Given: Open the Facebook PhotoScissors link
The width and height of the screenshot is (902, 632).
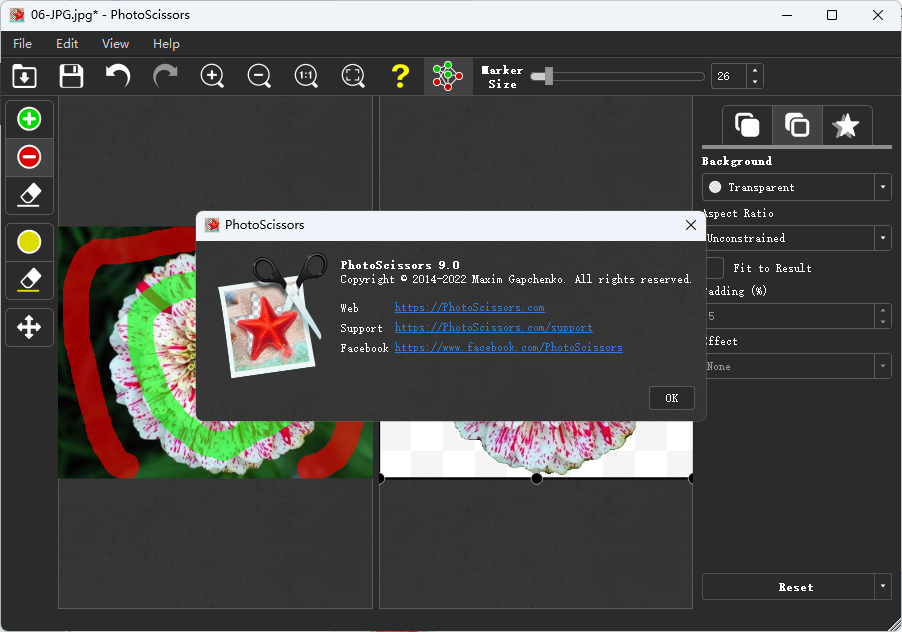Looking at the screenshot, I should (x=509, y=348).
